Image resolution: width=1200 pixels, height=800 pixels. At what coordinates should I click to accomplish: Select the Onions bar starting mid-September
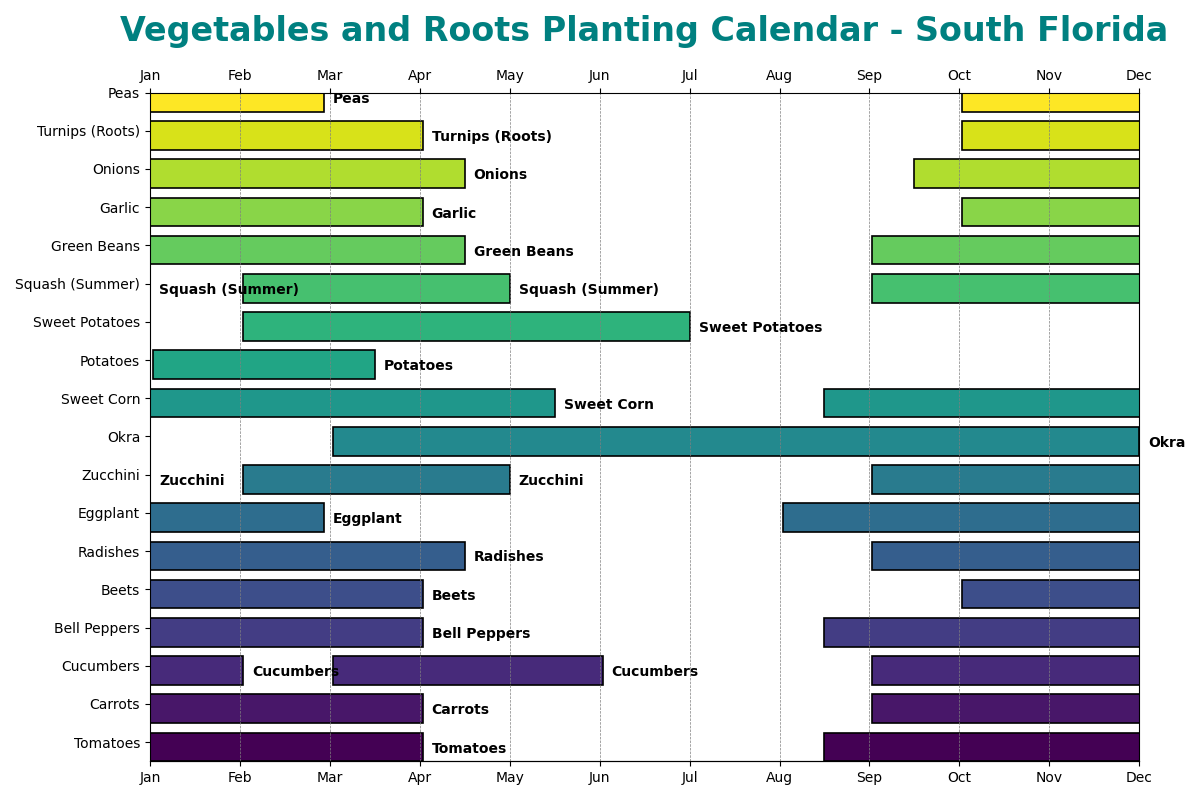point(1026,173)
